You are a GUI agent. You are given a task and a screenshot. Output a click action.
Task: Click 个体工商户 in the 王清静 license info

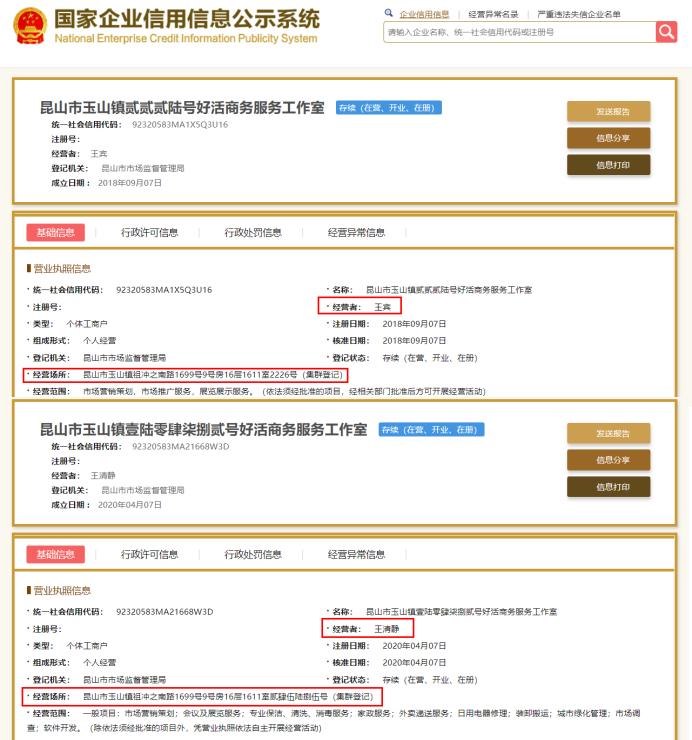tap(87, 646)
